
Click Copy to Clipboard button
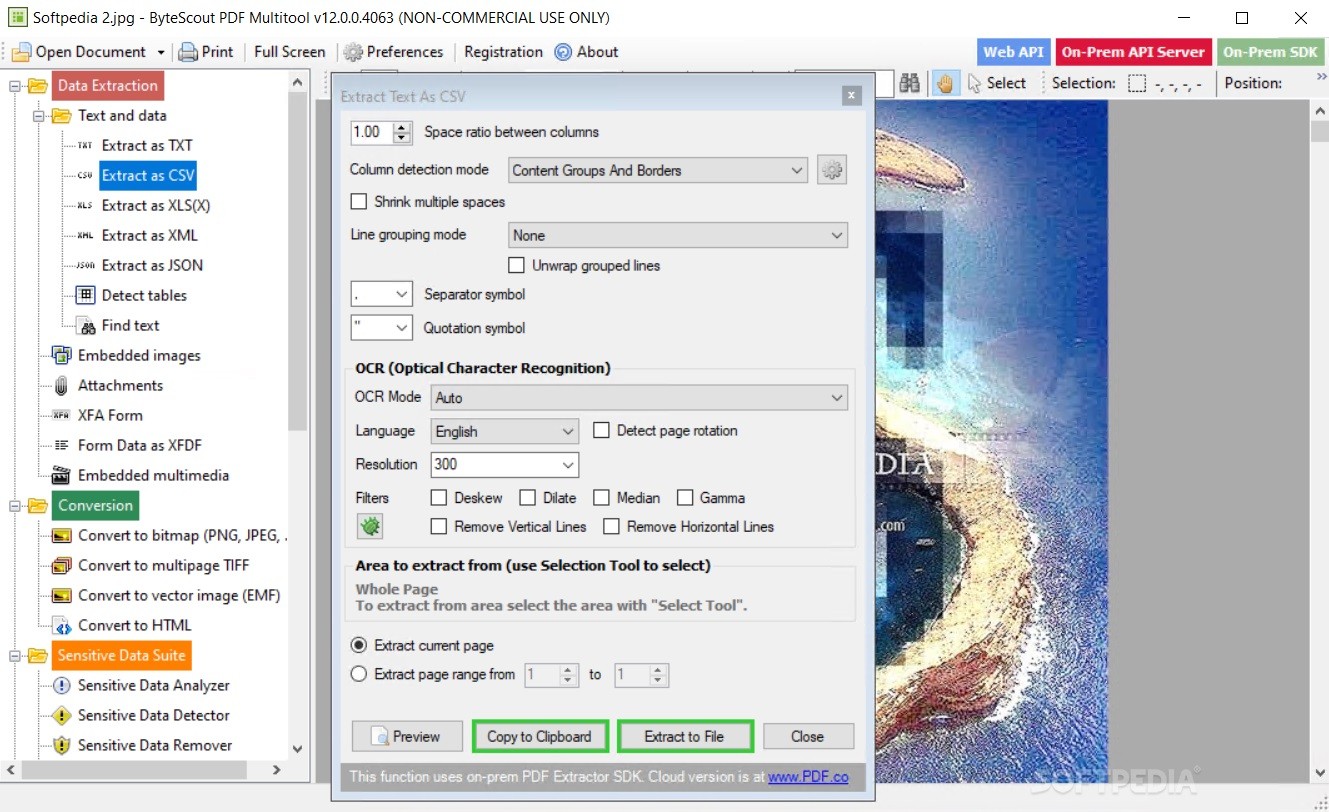tap(540, 737)
